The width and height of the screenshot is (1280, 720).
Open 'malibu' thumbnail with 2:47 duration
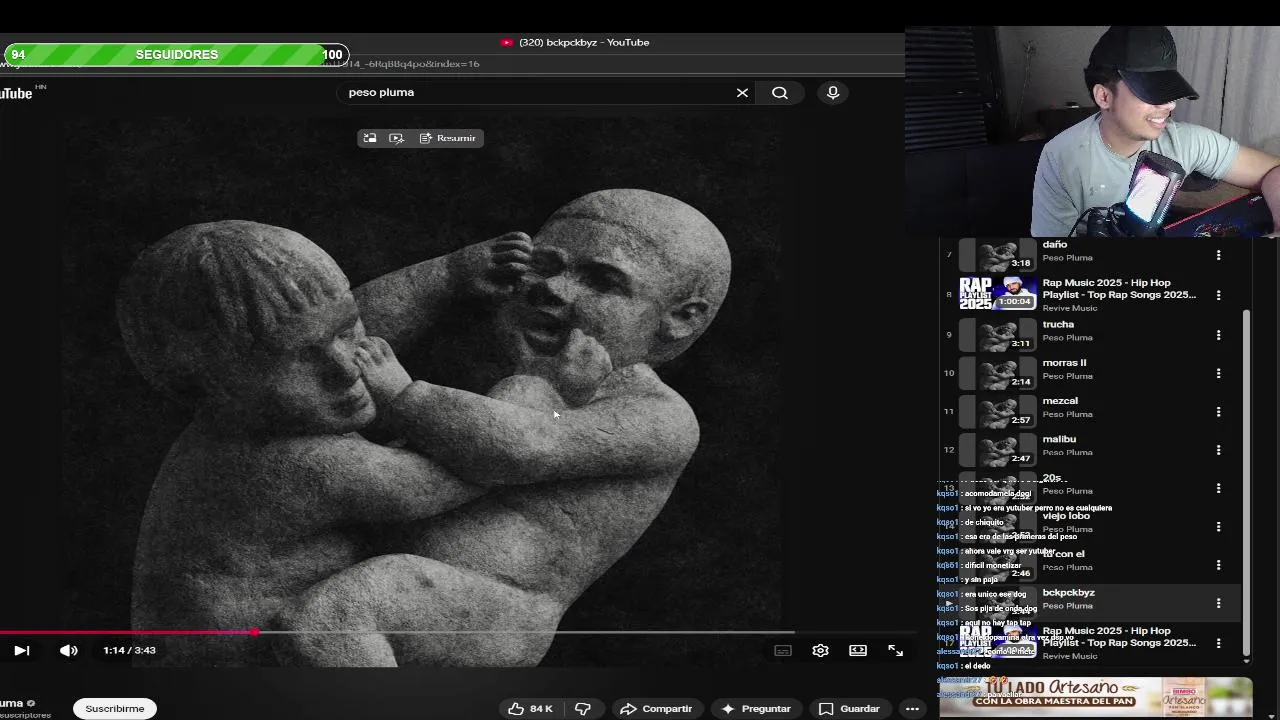(x=997, y=450)
